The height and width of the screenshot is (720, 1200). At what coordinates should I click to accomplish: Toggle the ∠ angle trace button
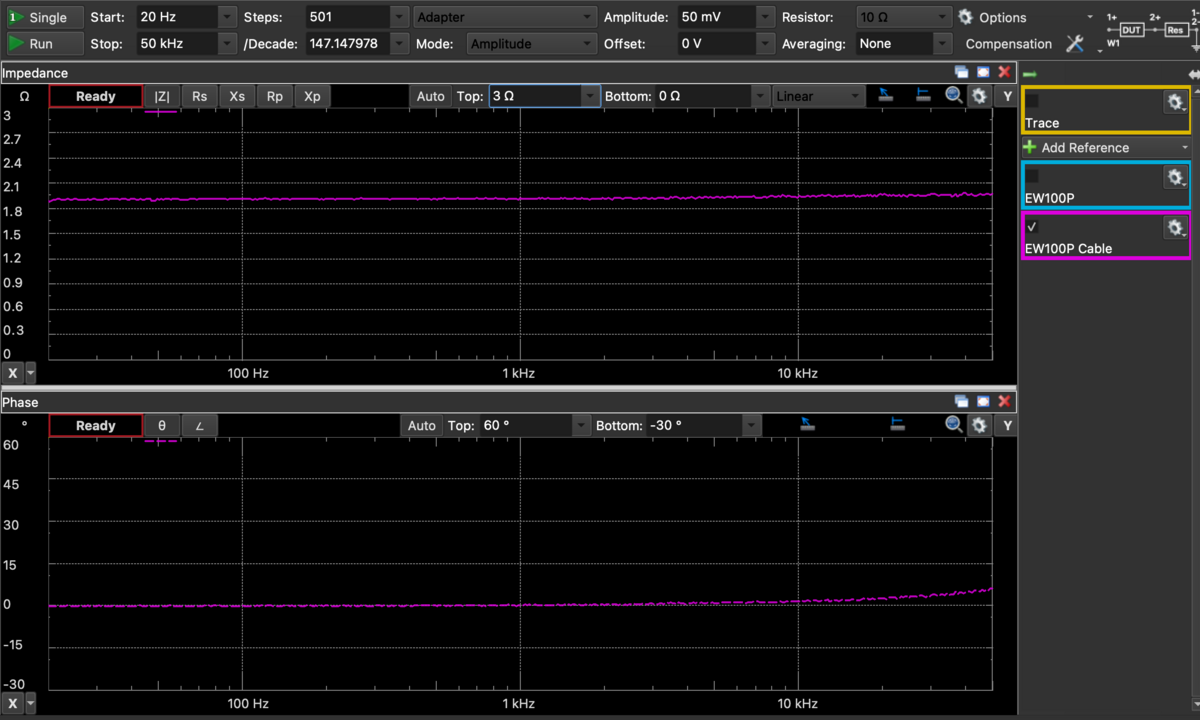[199, 425]
